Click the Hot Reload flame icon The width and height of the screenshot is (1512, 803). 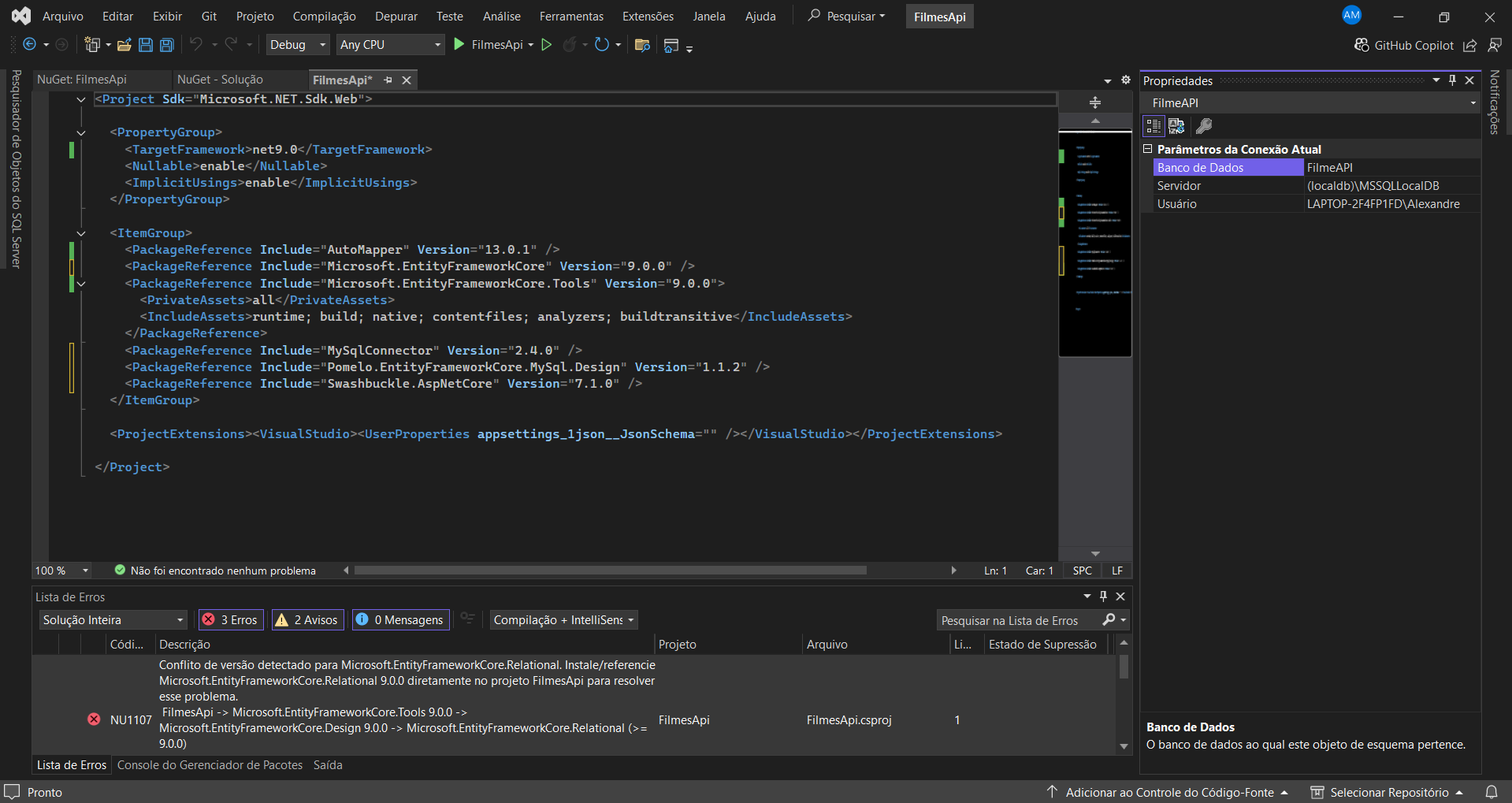[x=569, y=45]
